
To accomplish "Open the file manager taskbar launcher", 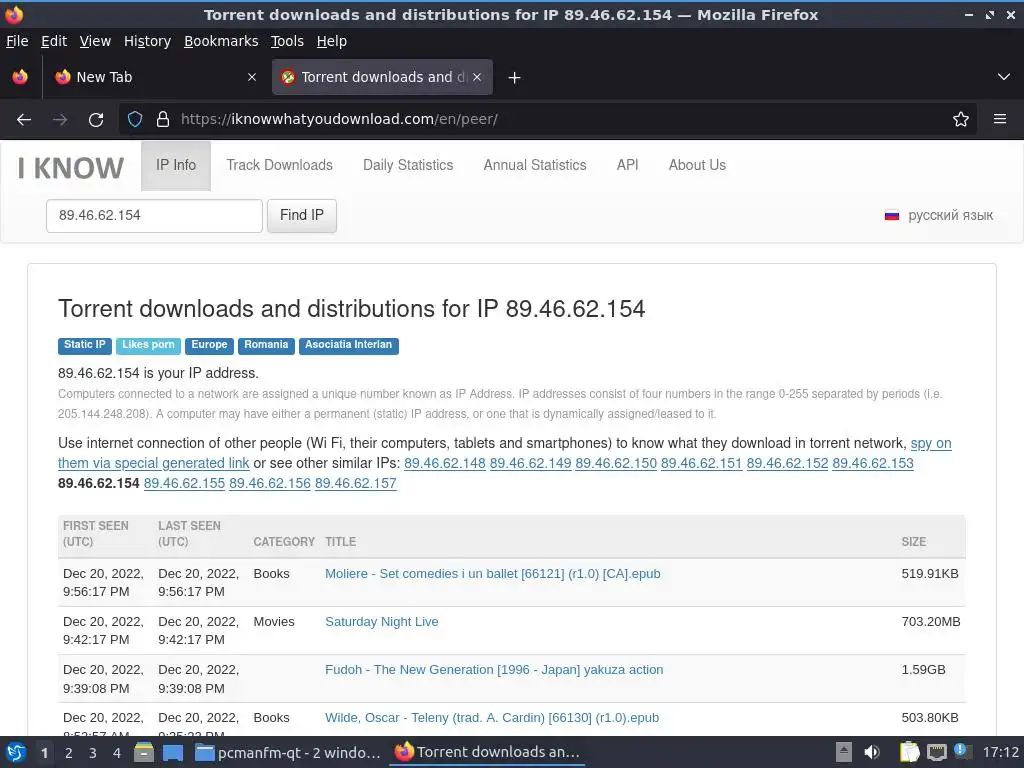I will pos(144,752).
